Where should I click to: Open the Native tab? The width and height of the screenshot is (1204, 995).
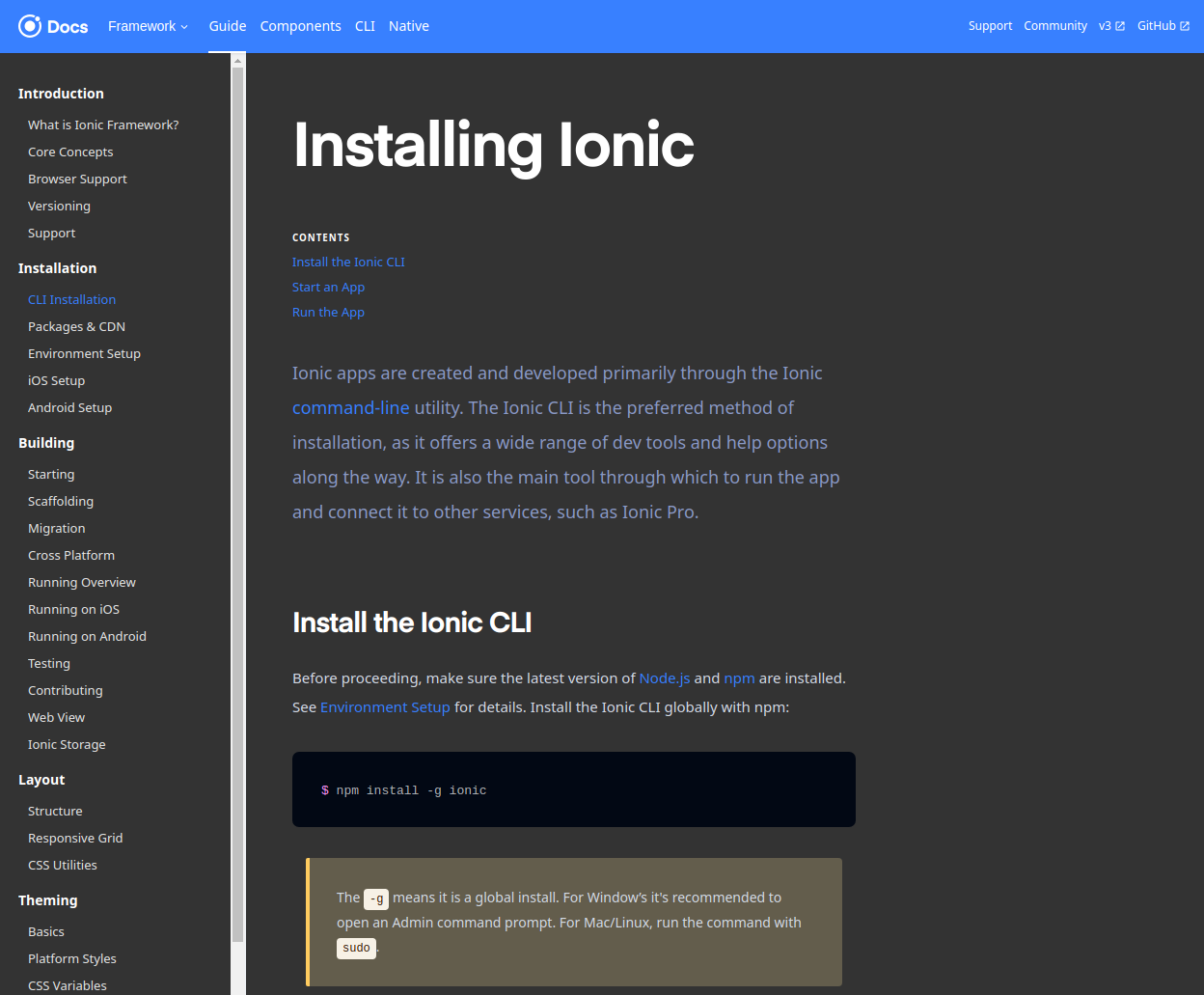[408, 26]
